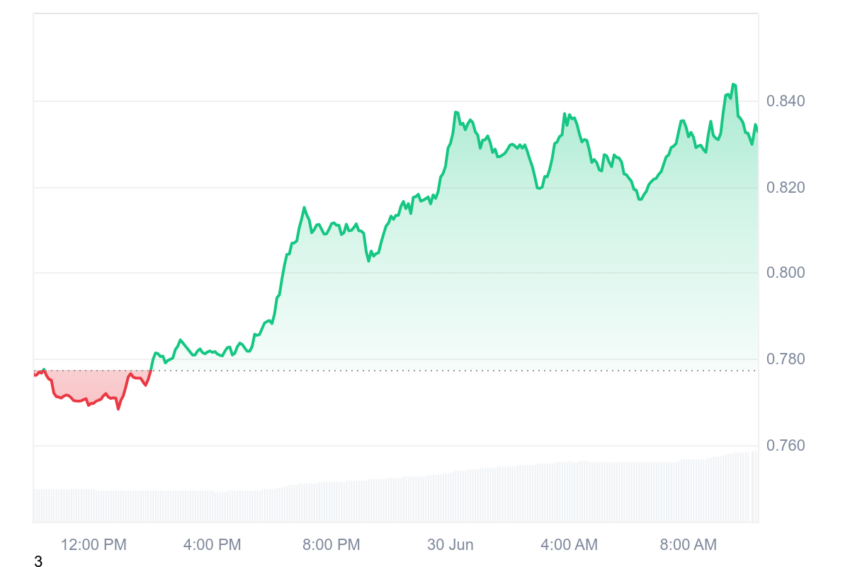Screen dimensions: 850x567
Task: Click the 0.800 price axis label
Action: [x=785, y=272]
